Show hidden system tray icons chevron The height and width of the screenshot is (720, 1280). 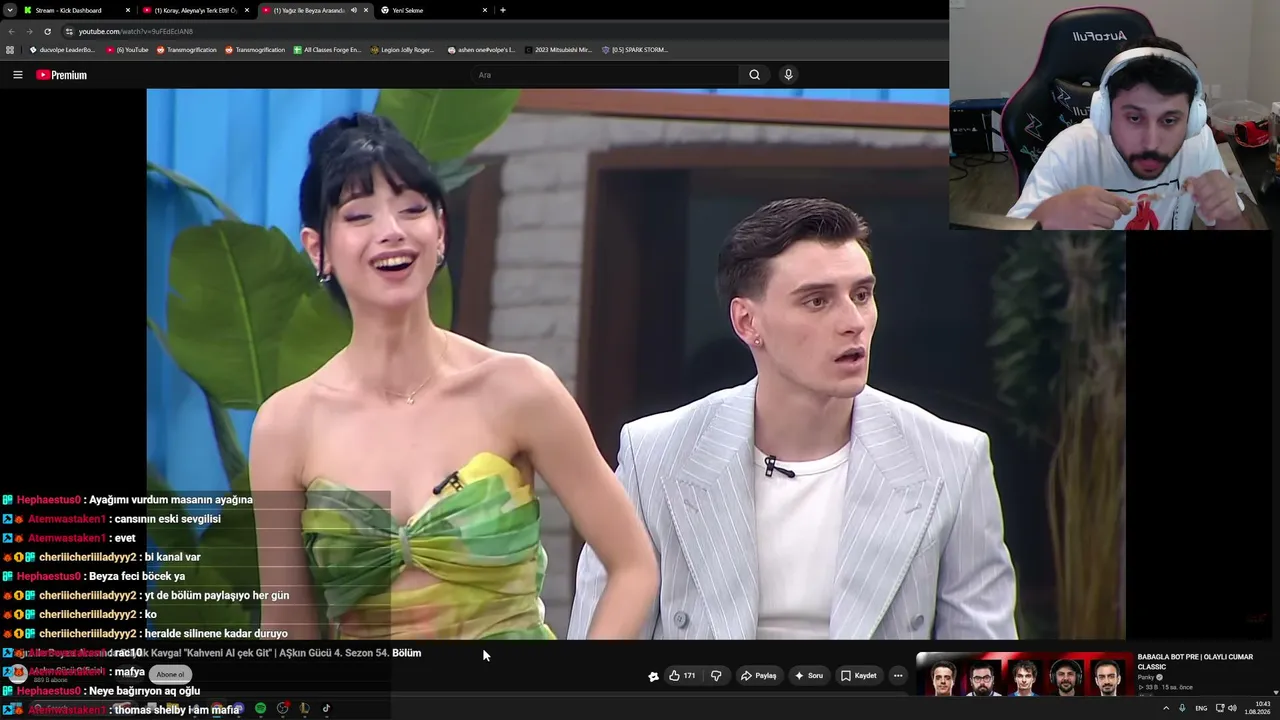point(1165,708)
